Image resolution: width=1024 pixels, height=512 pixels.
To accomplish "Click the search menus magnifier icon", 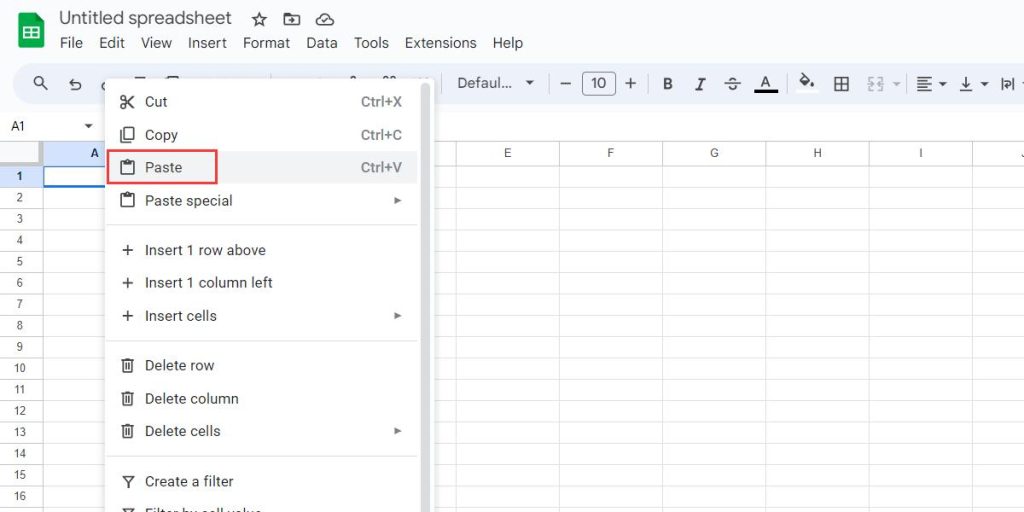I will [x=40, y=84].
